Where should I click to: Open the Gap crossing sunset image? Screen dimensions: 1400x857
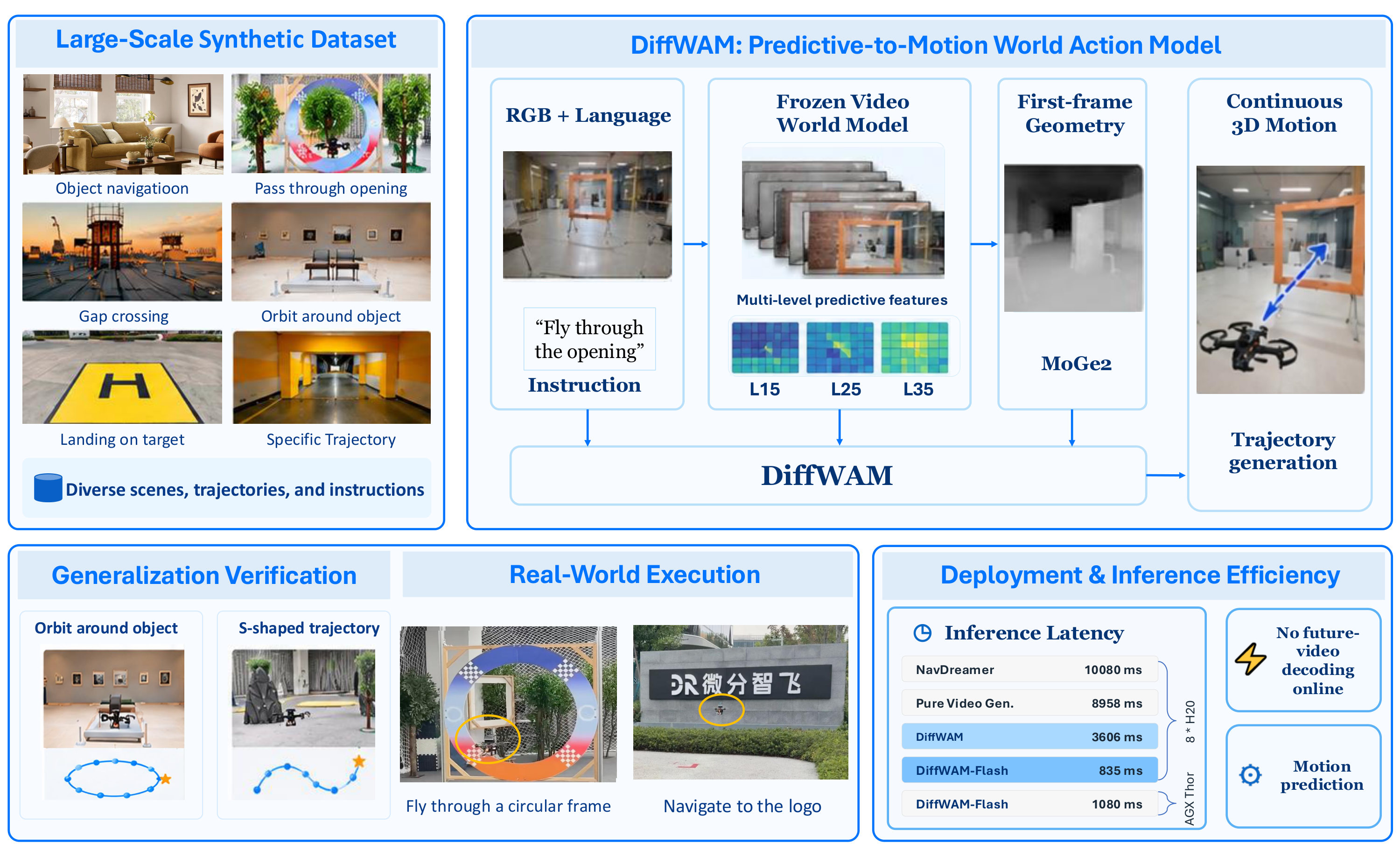tap(122, 252)
